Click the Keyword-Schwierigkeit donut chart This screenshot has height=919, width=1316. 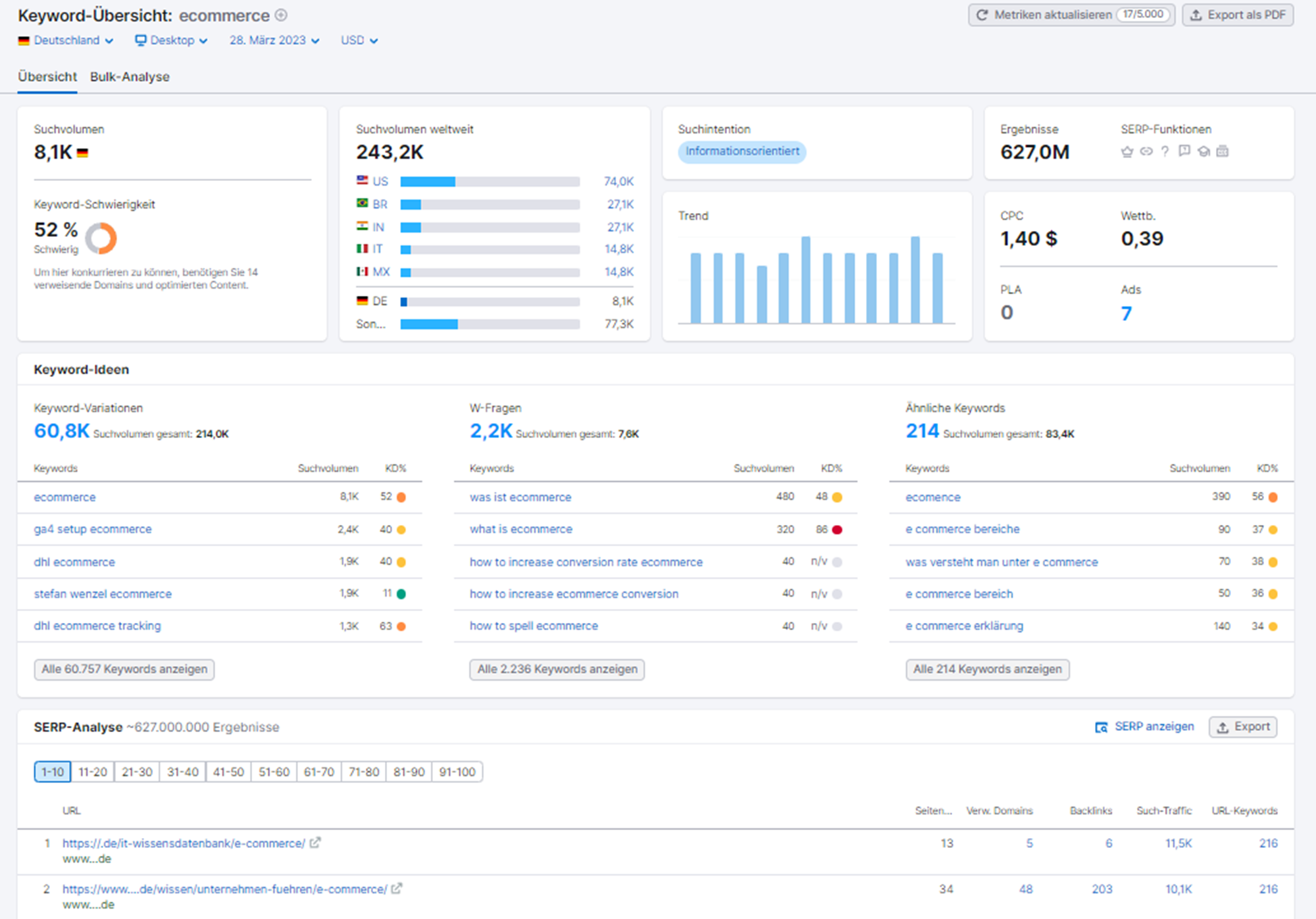coord(101,238)
